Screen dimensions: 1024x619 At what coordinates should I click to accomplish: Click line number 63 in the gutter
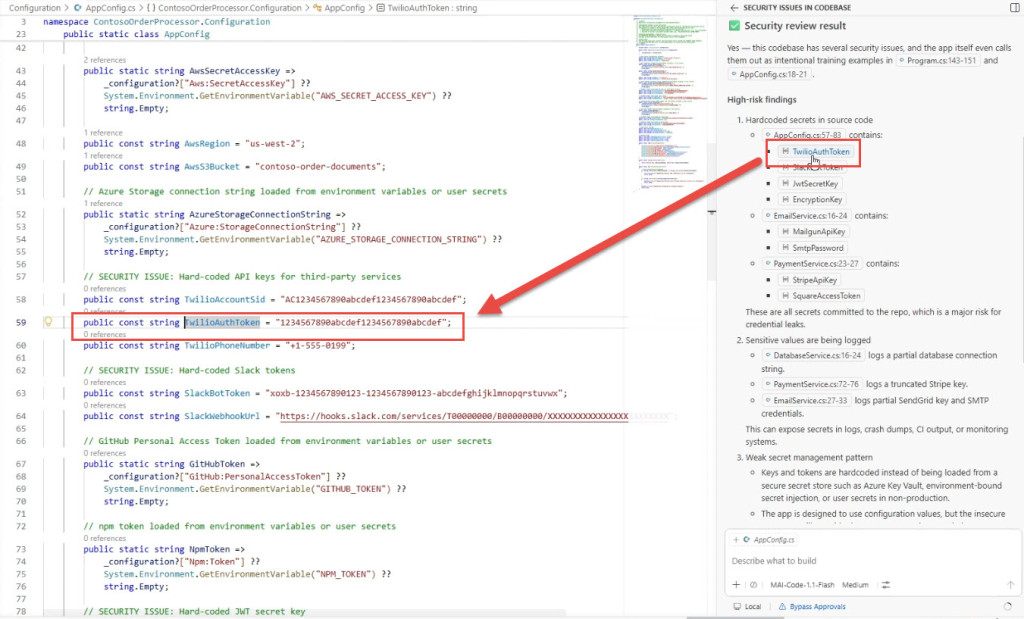[x=21, y=393]
